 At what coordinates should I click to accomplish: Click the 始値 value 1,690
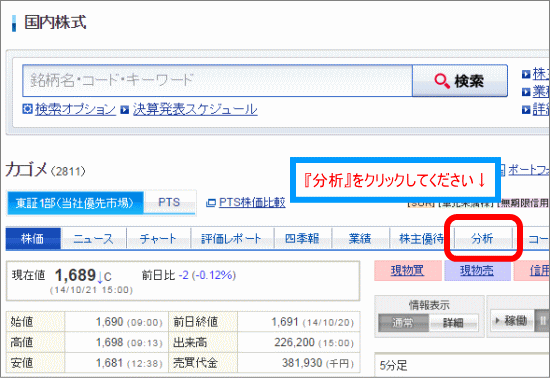coord(109,322)
